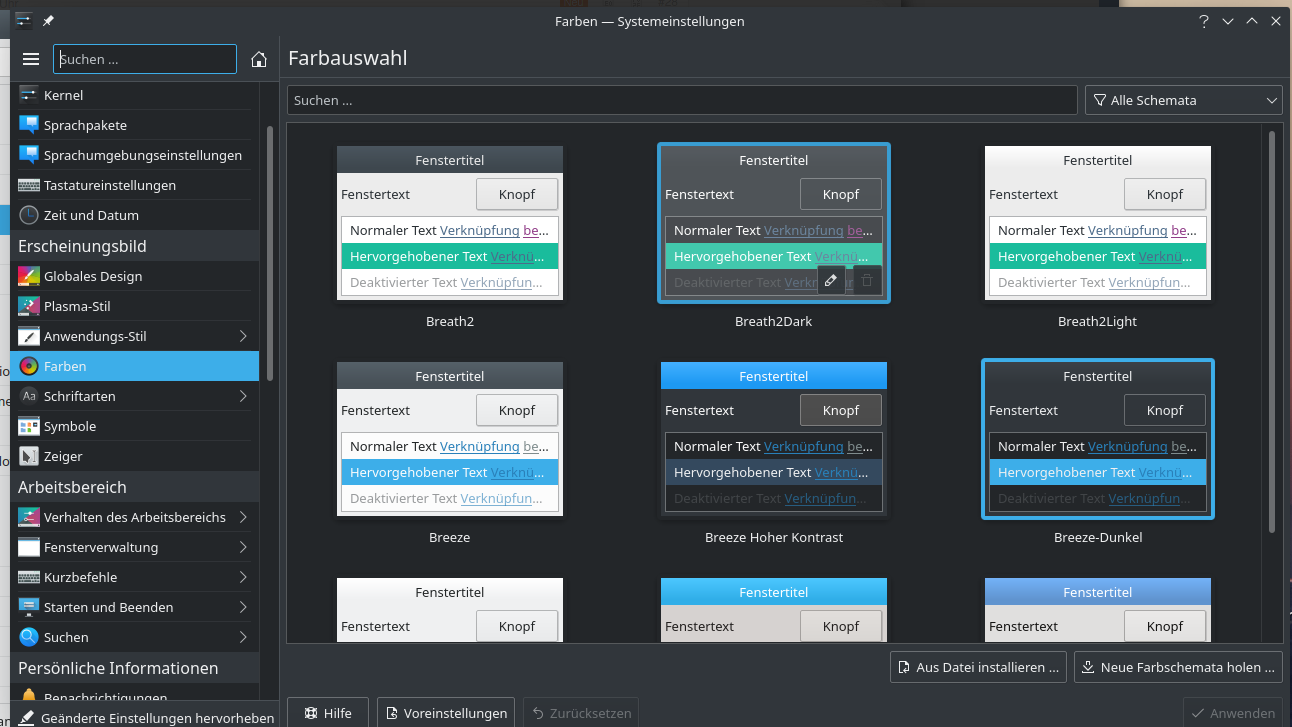
Task: Click the Anwendungs-Stil icon
Action: point(28,336)
